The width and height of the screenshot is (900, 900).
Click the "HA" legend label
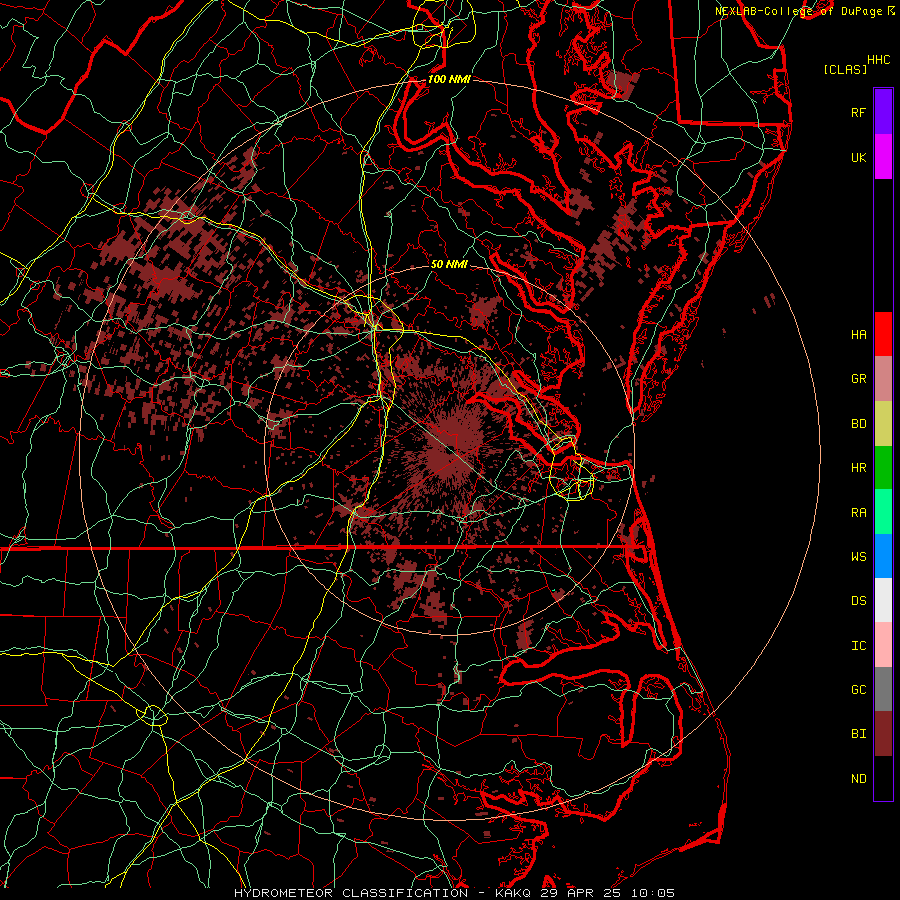click(x=858, y=334)
